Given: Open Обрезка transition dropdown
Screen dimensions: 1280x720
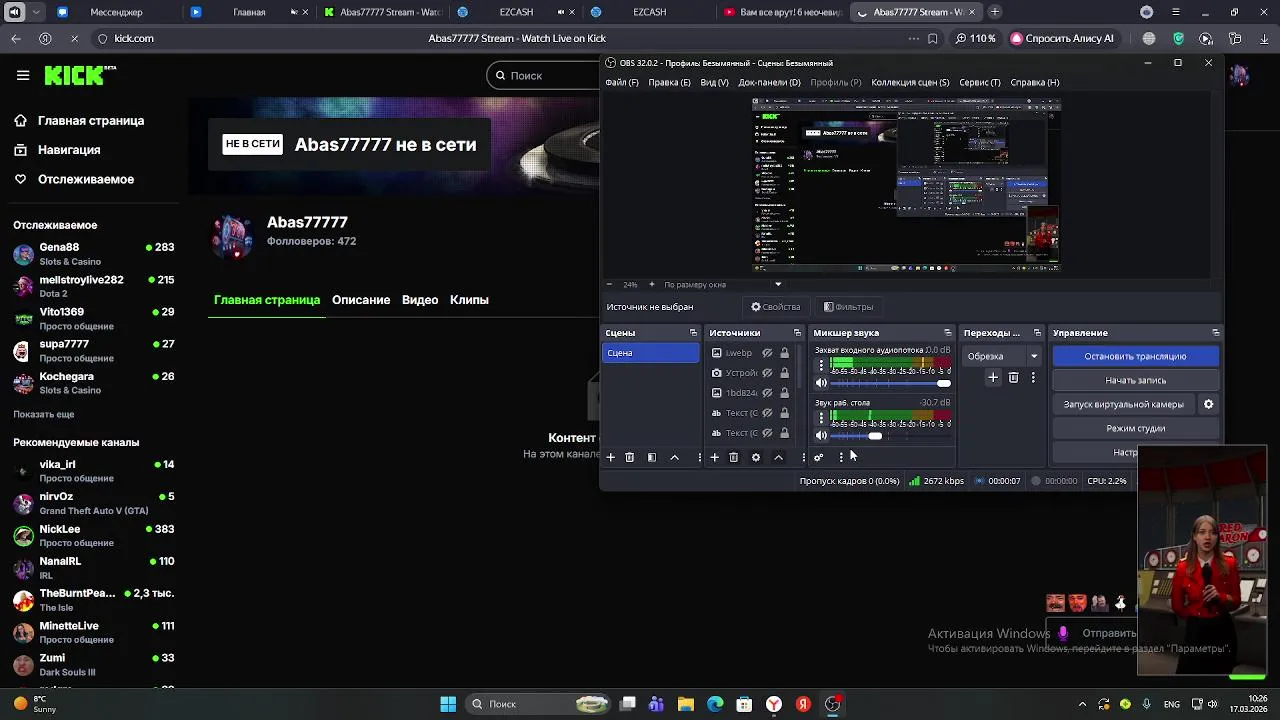Looking at the screenshot, I should pyautogui.click(x=1003, y=356).
